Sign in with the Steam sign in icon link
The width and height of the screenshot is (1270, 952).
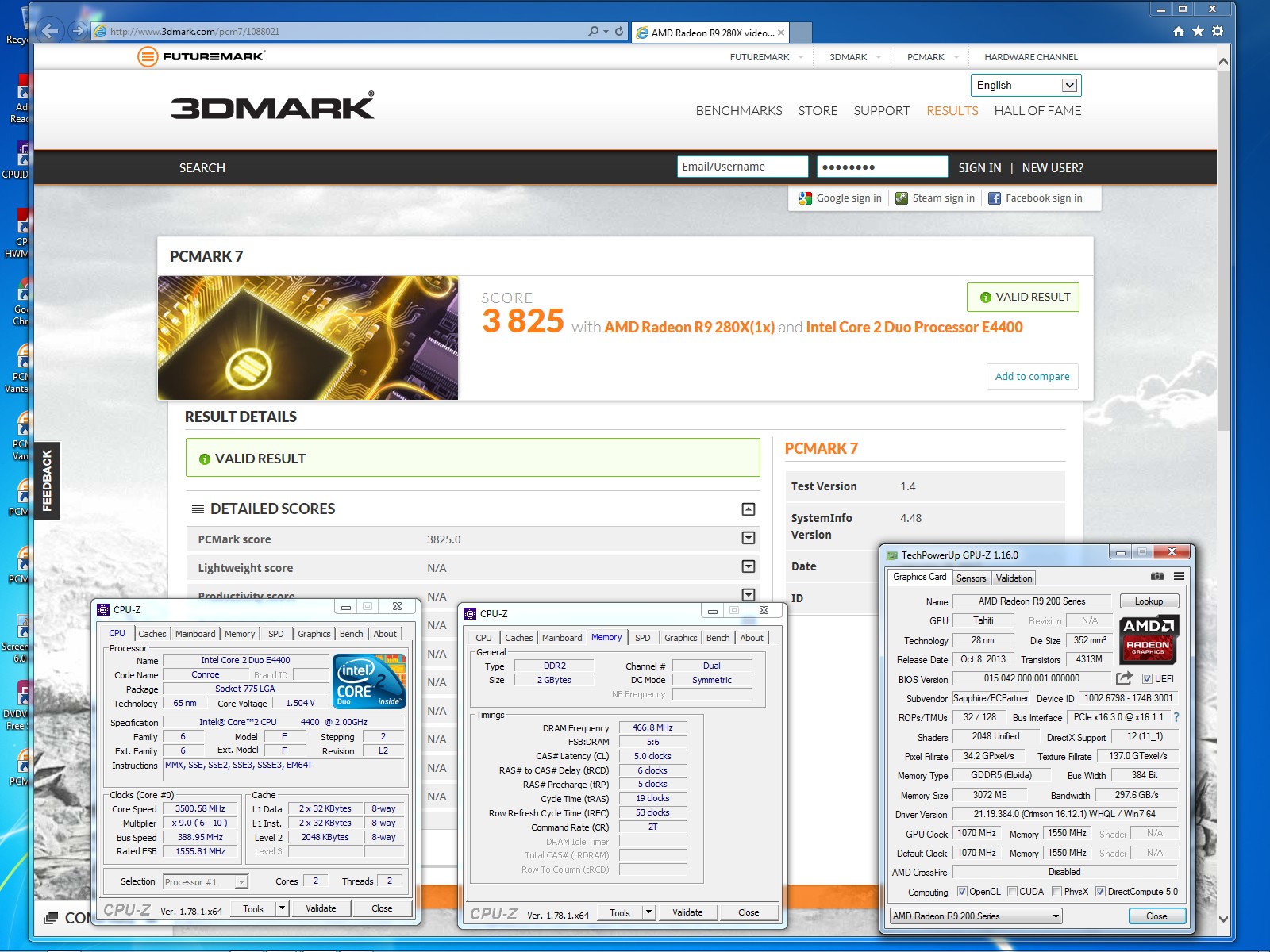pos(935,198)
